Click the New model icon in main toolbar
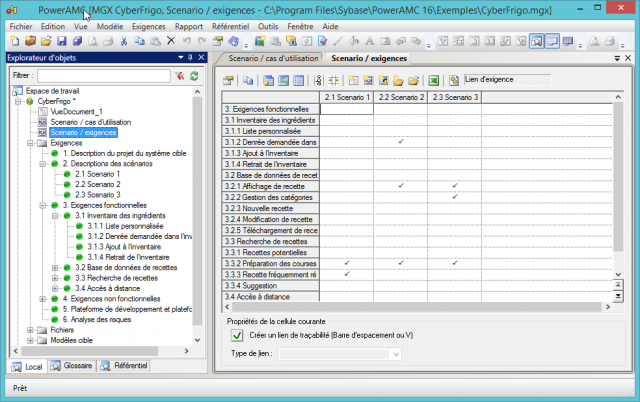The width and height of the screenshot is (640, 402). tap(15, 41)
